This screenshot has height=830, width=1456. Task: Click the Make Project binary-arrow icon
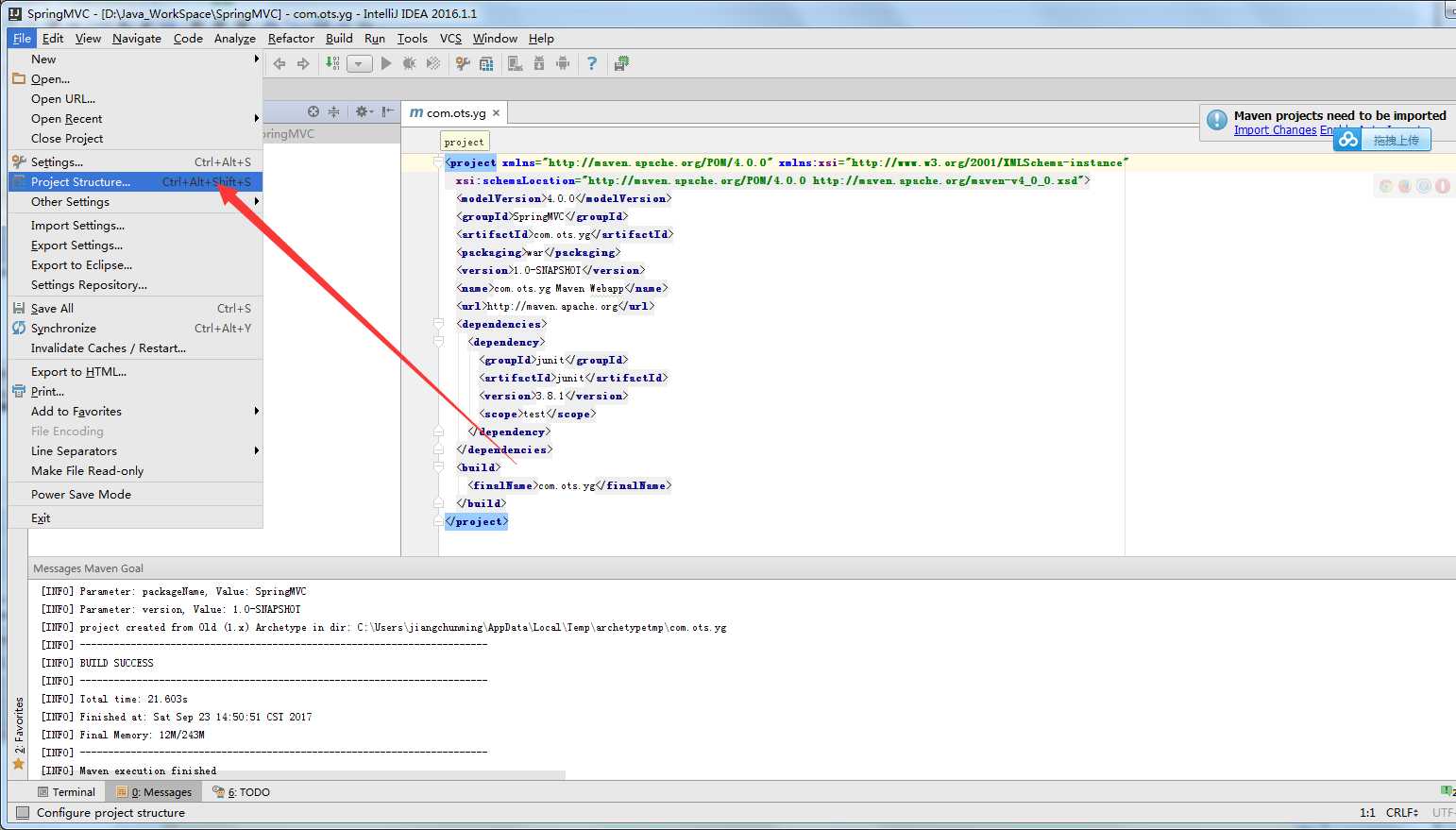332,63
